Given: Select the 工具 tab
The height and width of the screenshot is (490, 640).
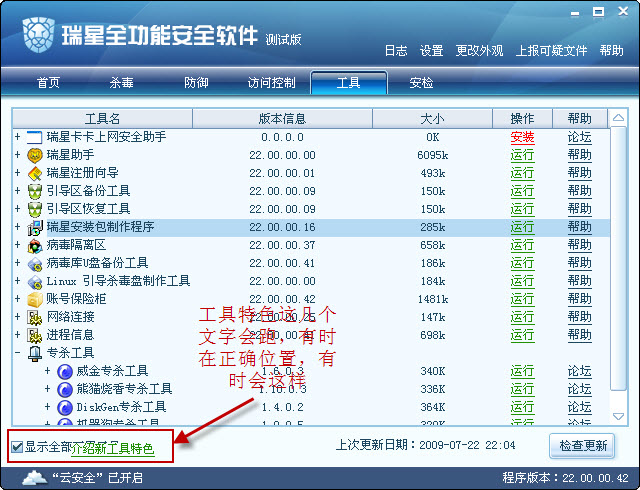Looking at the screenshot, I should [x=349, y=83].
